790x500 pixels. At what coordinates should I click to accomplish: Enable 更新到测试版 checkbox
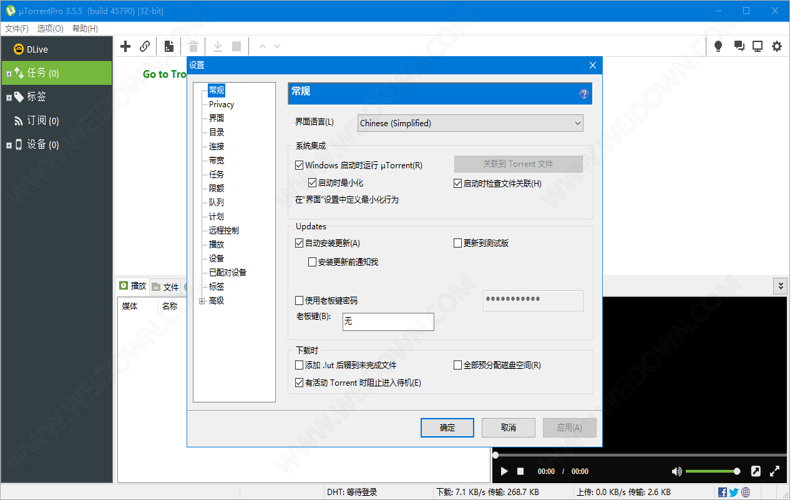click(x=457, y=243)
